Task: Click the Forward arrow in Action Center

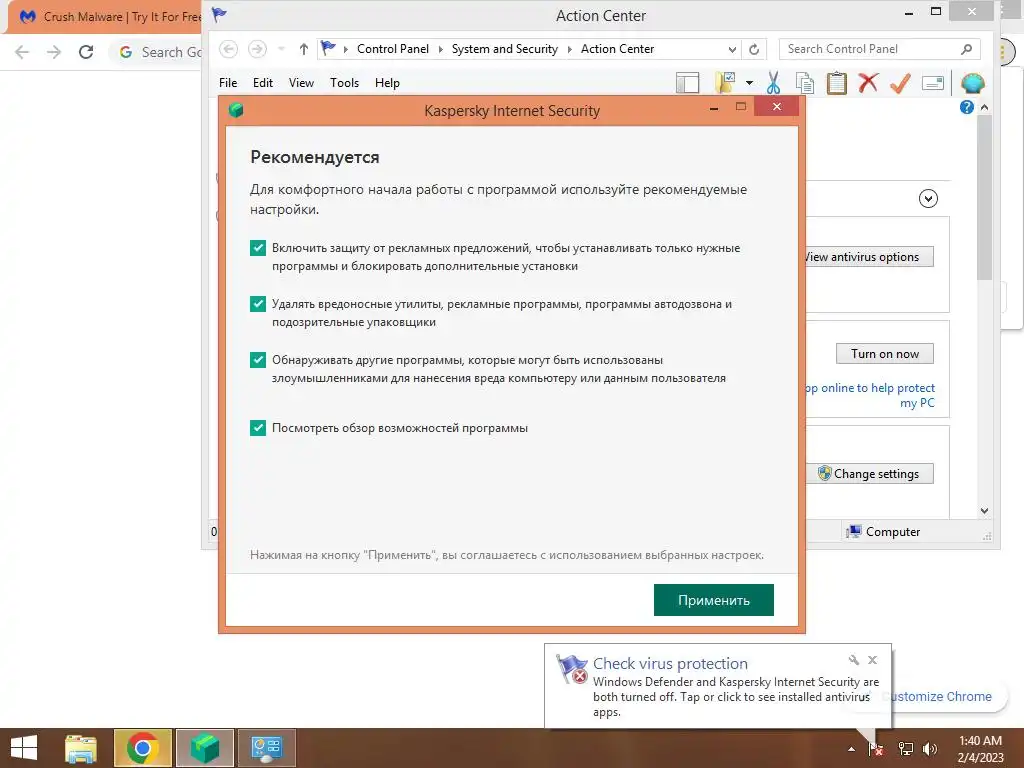Action: point(257,49)
